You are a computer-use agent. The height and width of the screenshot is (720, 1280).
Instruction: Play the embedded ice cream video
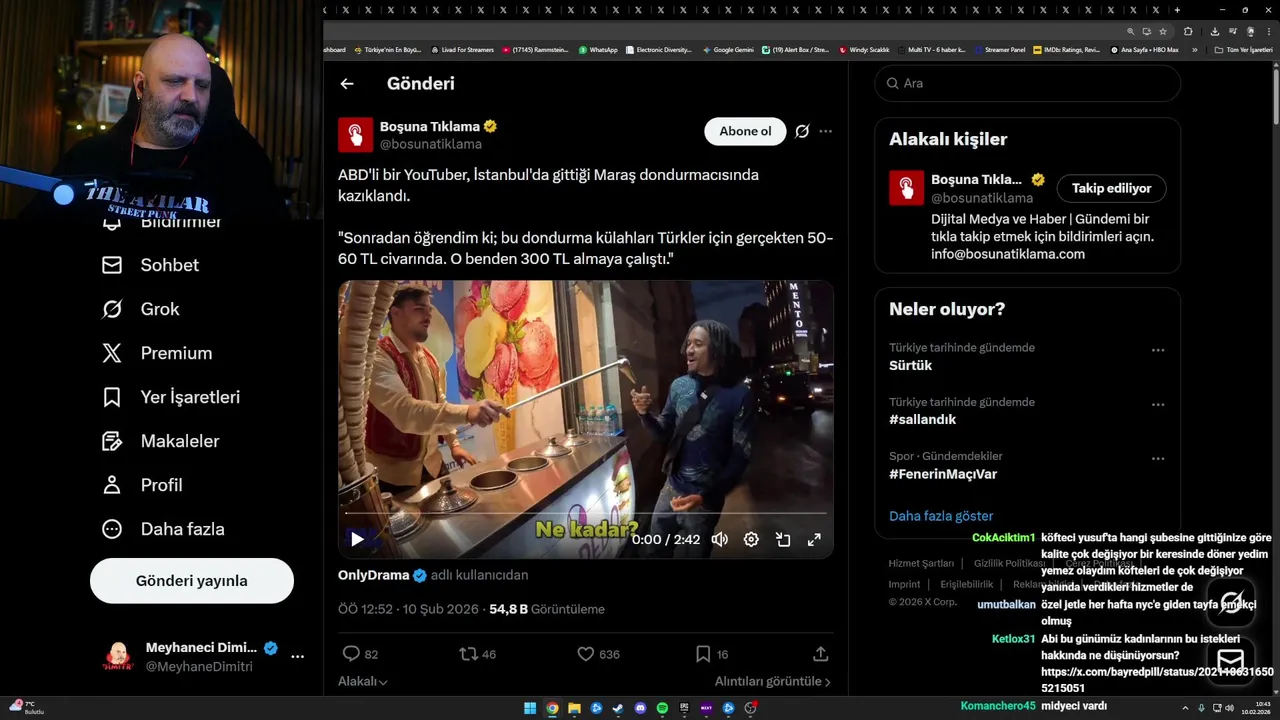pyautogui.click(x=357, y=539)
